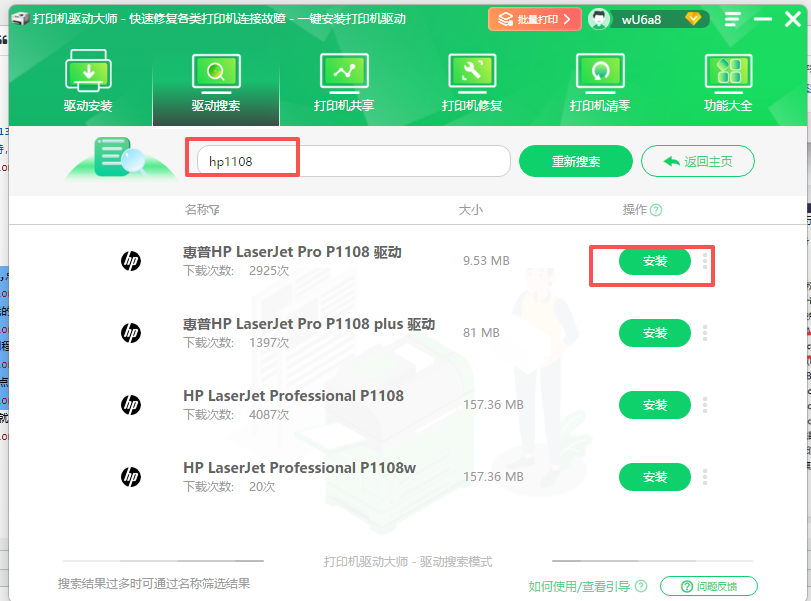Open the hamburger main menu icon
The height and width of the screenshot is (601, 811).
[732, 20]
